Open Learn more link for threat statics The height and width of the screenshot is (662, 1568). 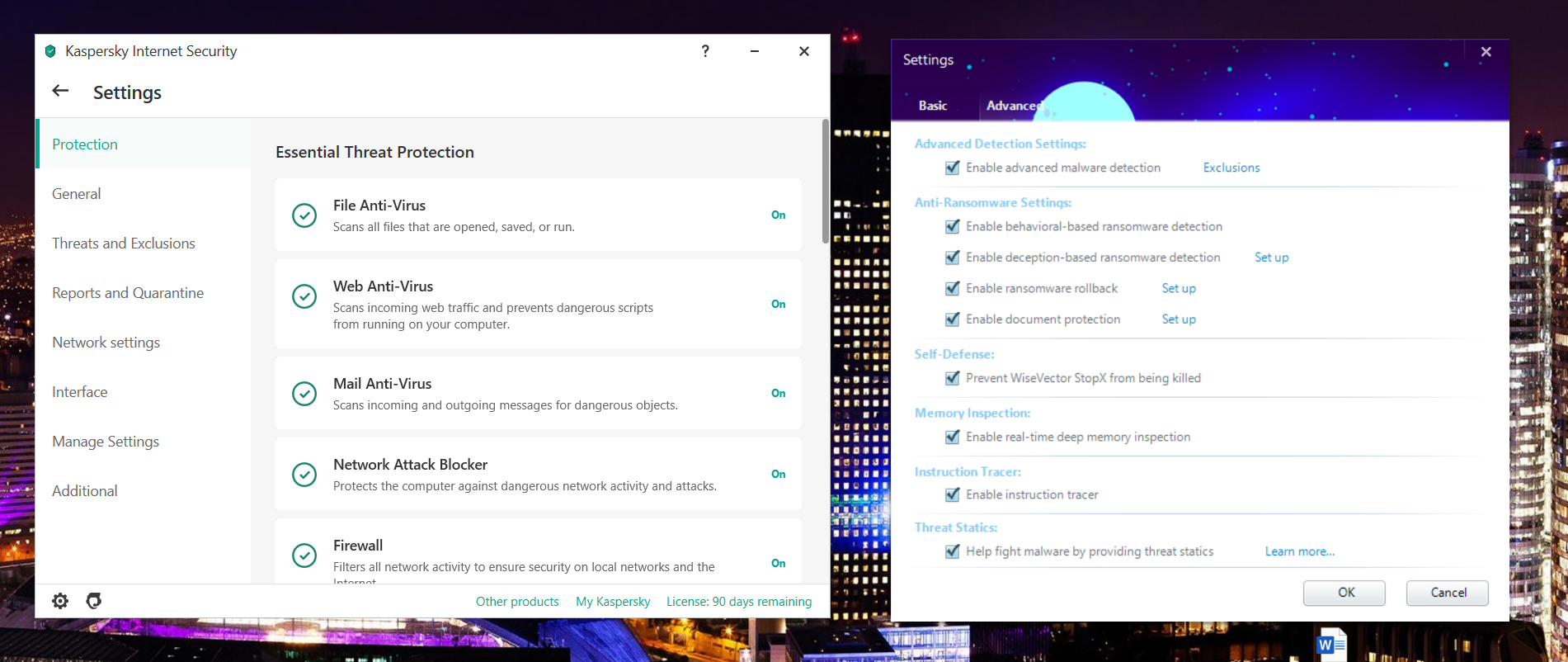point(1300,551)
